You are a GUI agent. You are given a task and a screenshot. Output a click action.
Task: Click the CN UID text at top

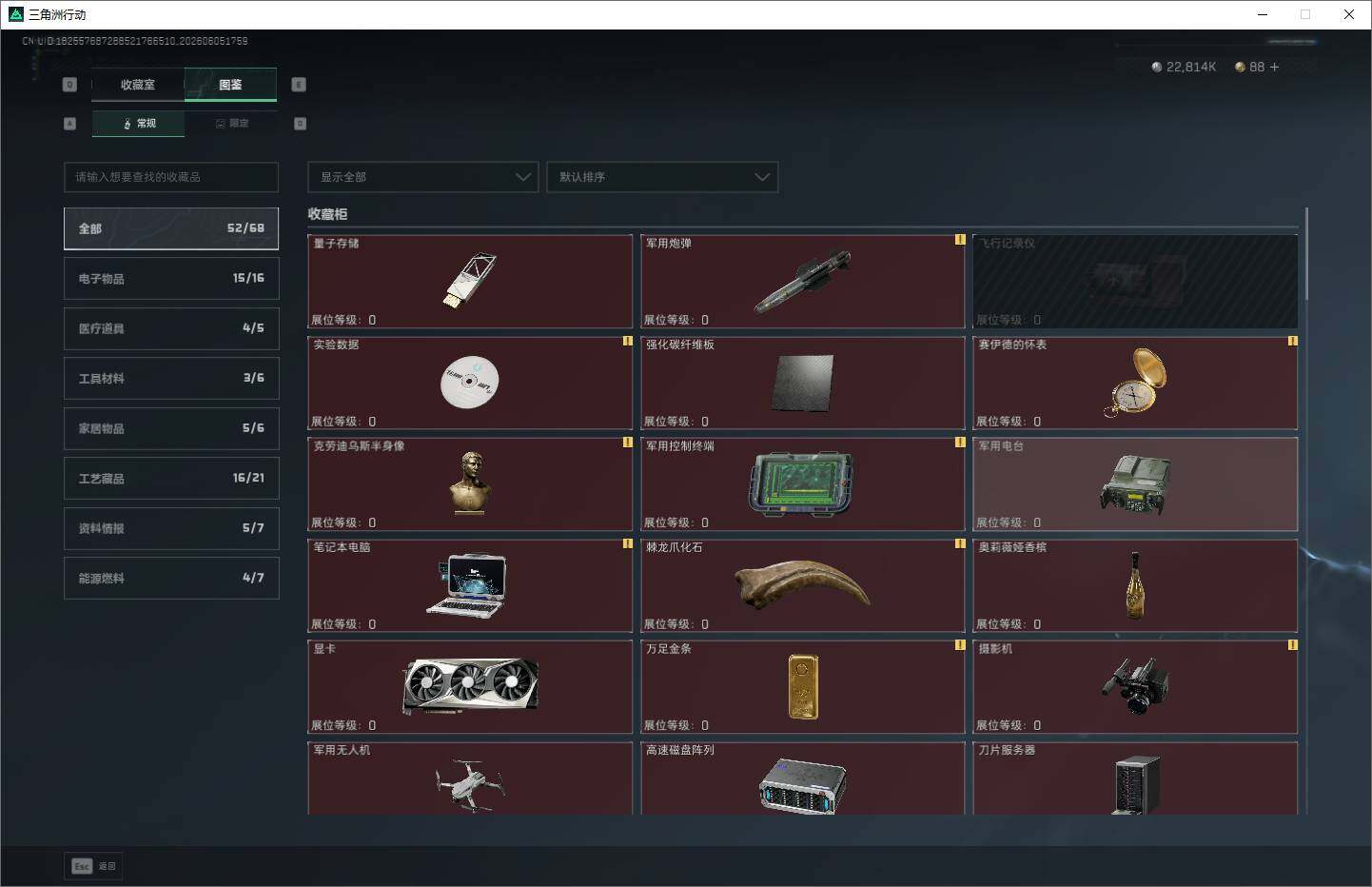135,41
